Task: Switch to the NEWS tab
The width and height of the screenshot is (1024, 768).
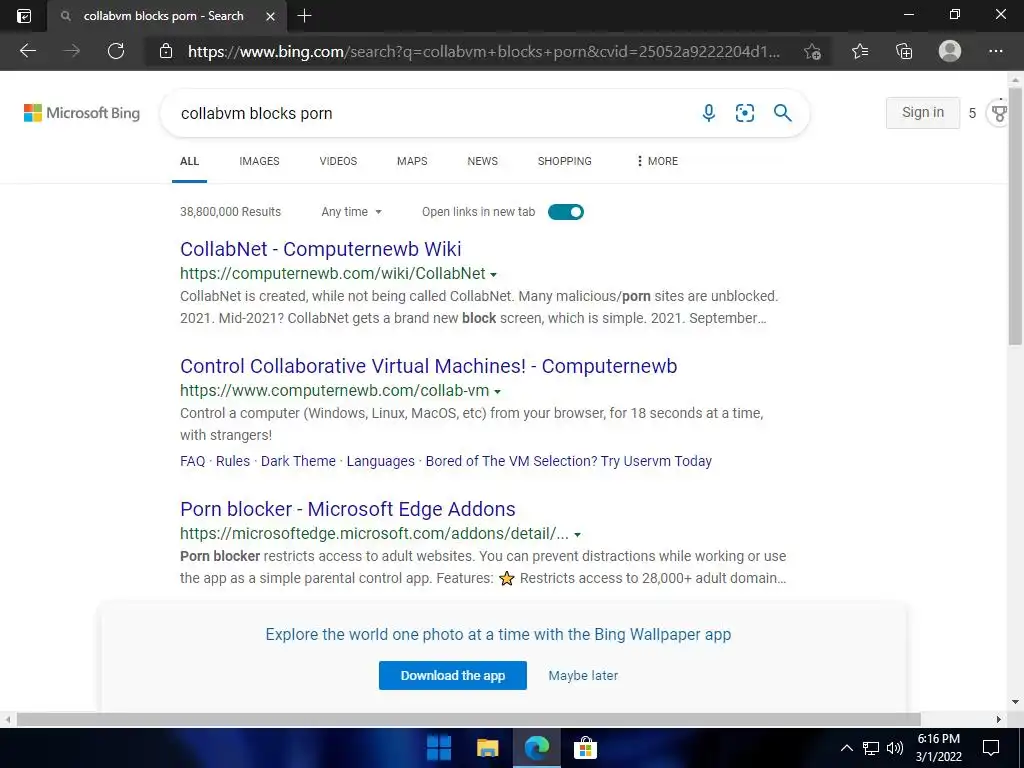Action: pyautogui.click(x=483, y=161)
